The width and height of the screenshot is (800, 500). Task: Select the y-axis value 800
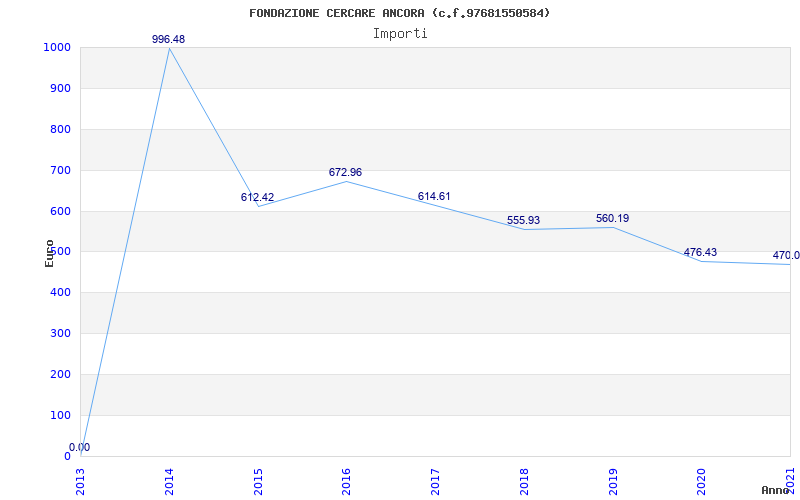click(60, 129)
